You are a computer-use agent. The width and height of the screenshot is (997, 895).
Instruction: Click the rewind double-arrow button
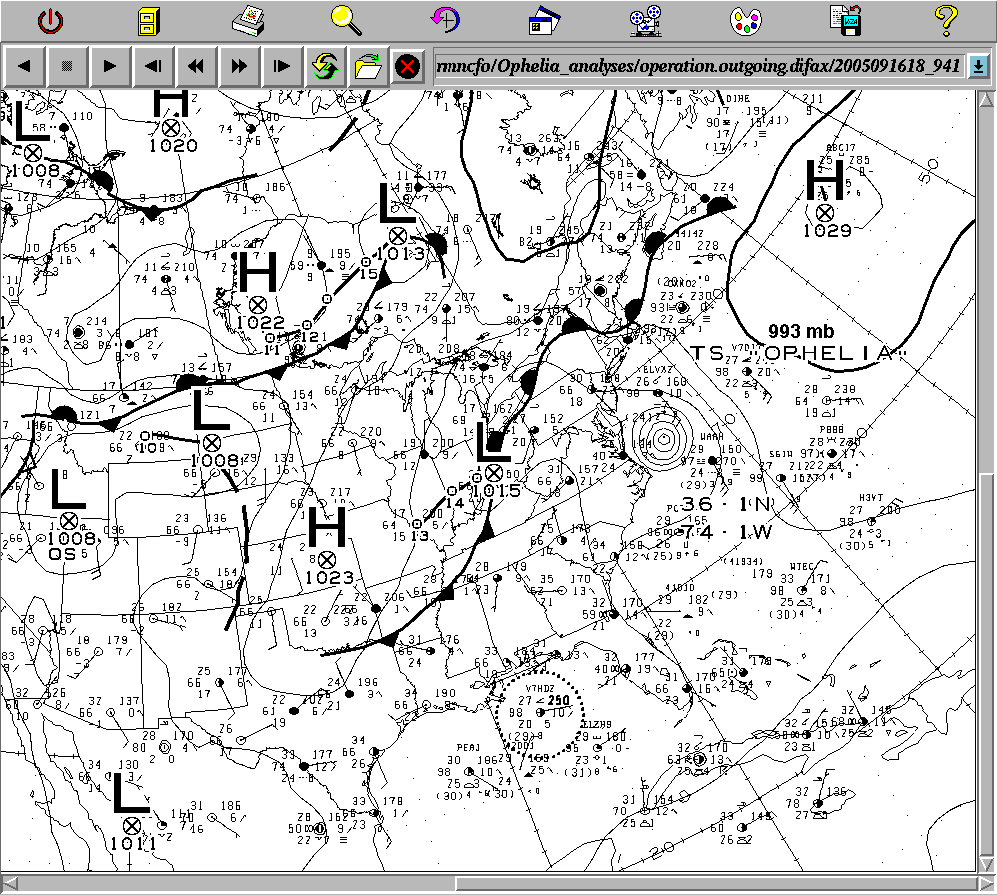click(196, 67)
